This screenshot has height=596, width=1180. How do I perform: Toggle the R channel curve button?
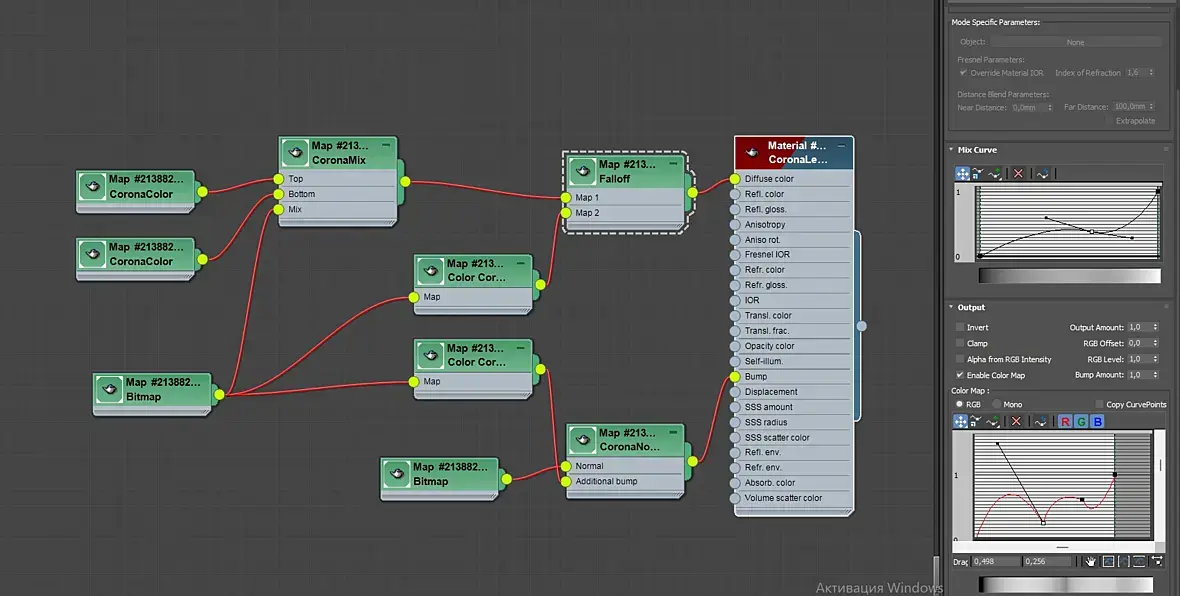(1065, 421)
